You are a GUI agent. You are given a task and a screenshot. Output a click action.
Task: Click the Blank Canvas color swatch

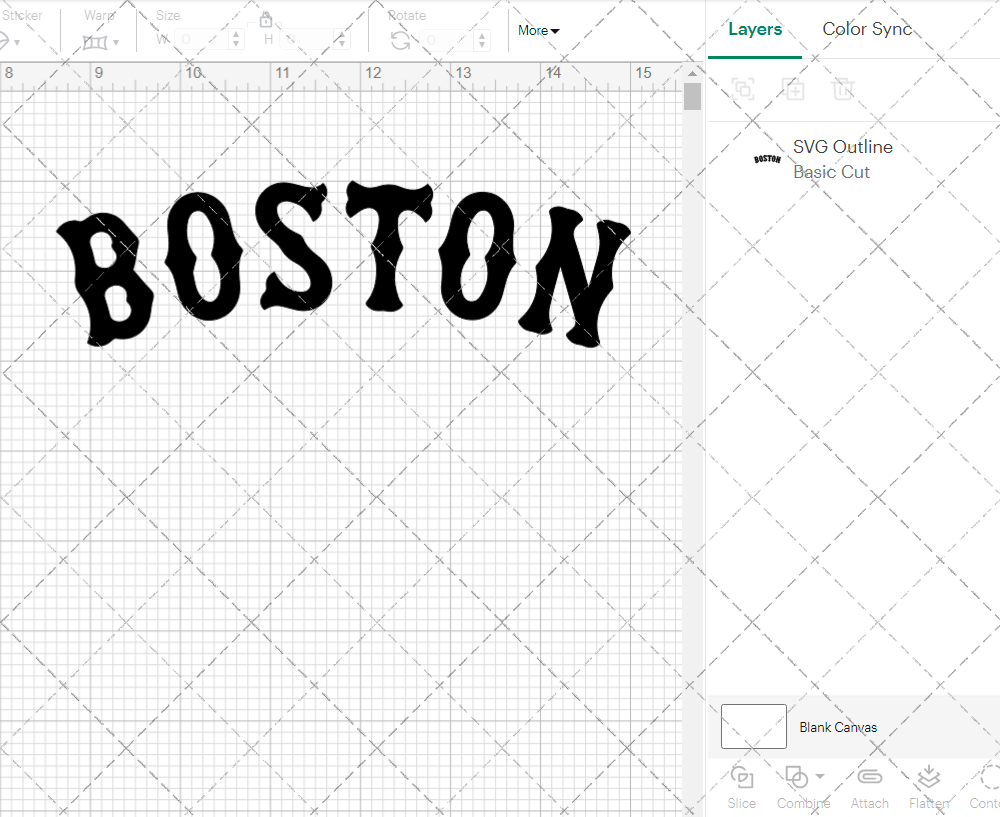pos(753,727)
